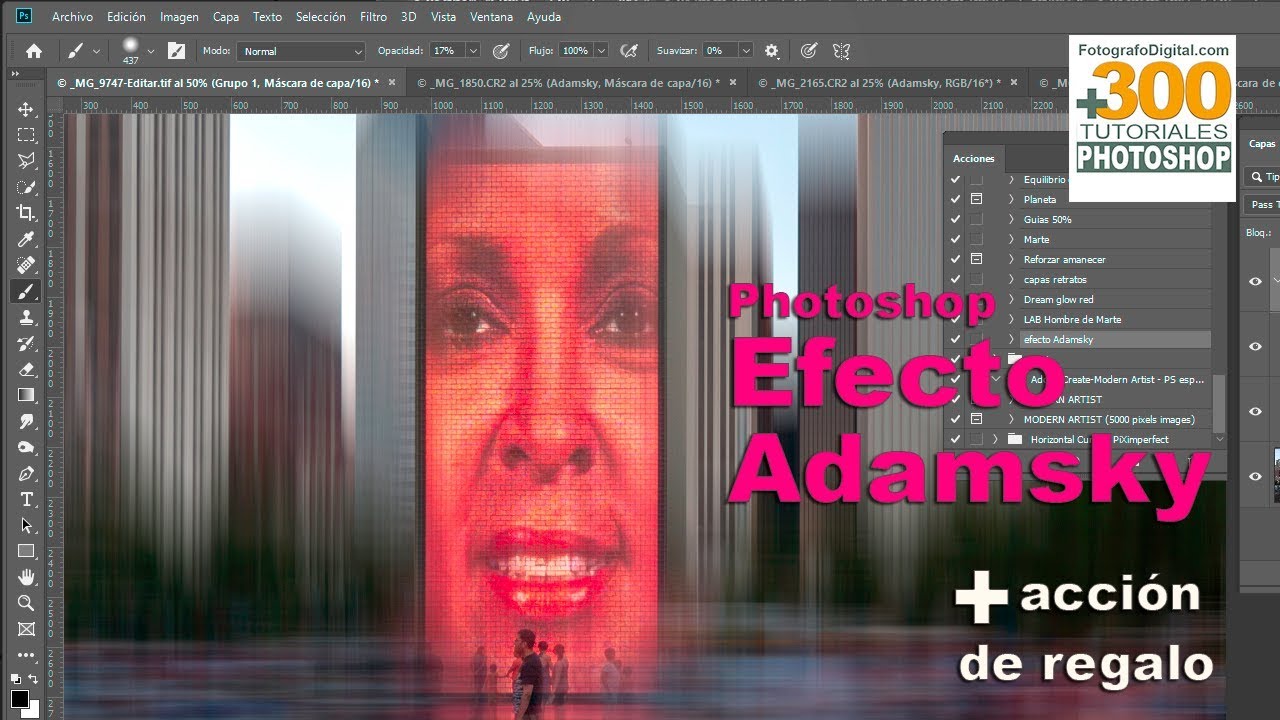Image resolution: width=1280 pixels, height=720 pixels.
Task: Open smoothing options gear icon
Action: [771, 51]
